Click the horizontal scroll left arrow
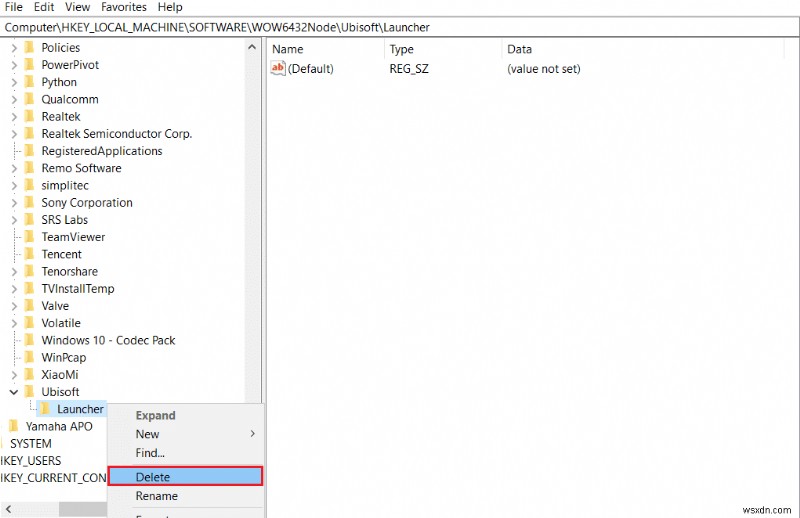Viewport: 800px width, 518px height. [8, 509]
